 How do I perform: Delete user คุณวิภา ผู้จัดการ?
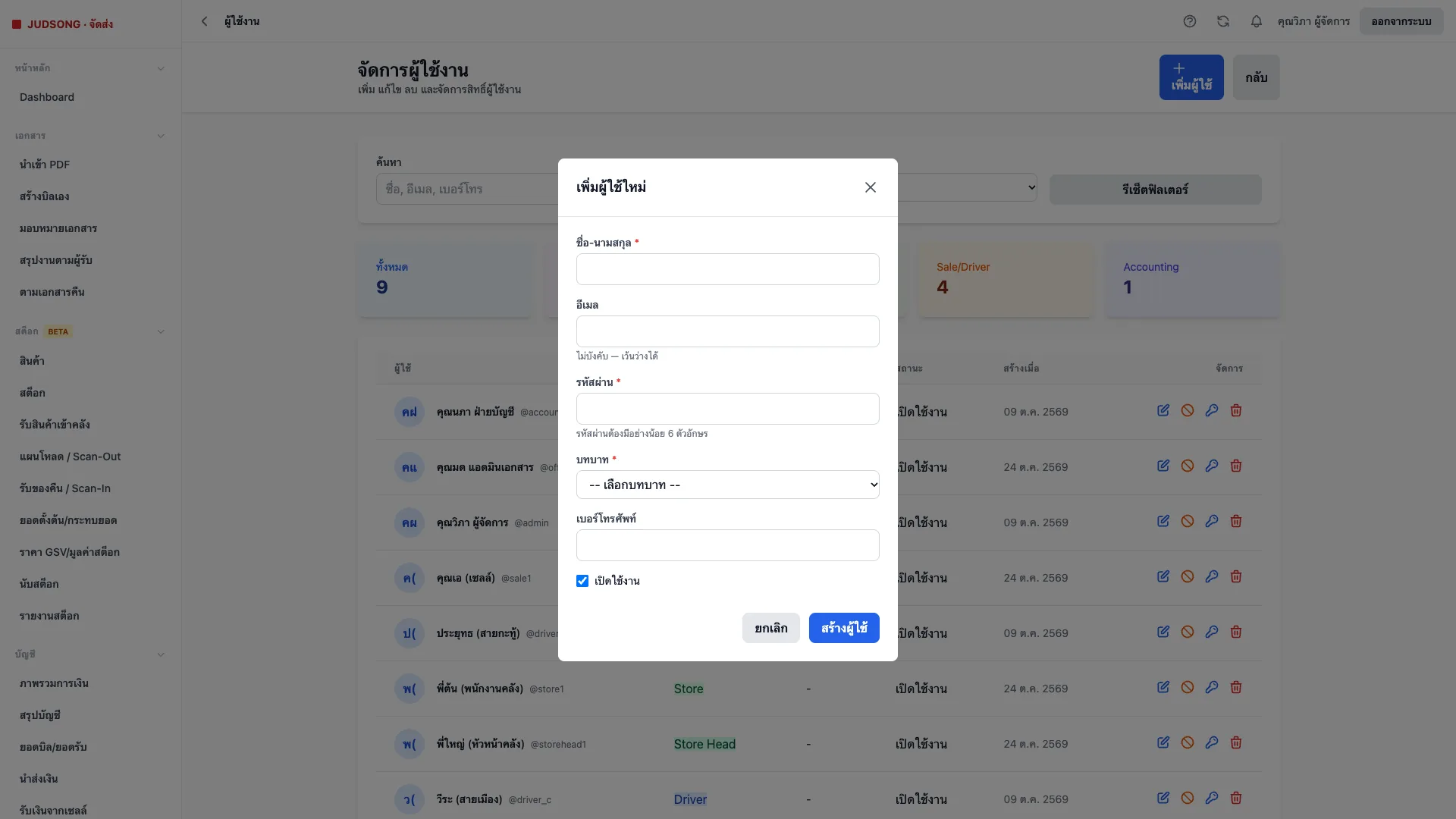coord(1235,521)
